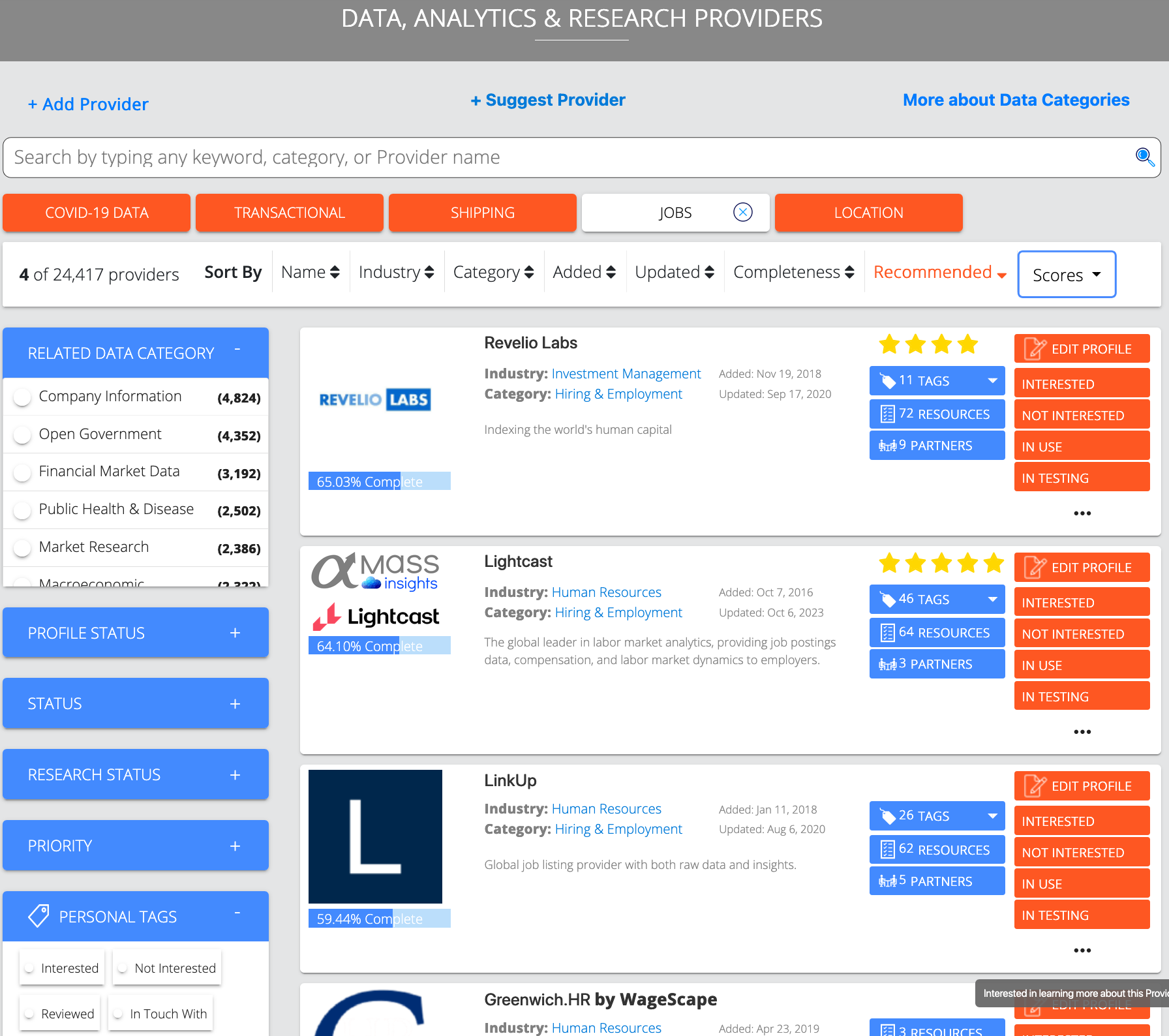The width and height of the screenshot is (1169, 1036).
Task: Click the Lightcast Edit Profile pencil icon
Action: click(x=1035, y=567)
